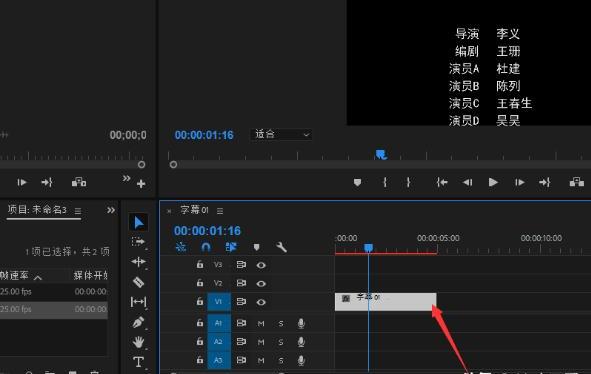The width and height of the screenshot is (591, 374).
Task: Target the A3 audio track
Action: 219,360
